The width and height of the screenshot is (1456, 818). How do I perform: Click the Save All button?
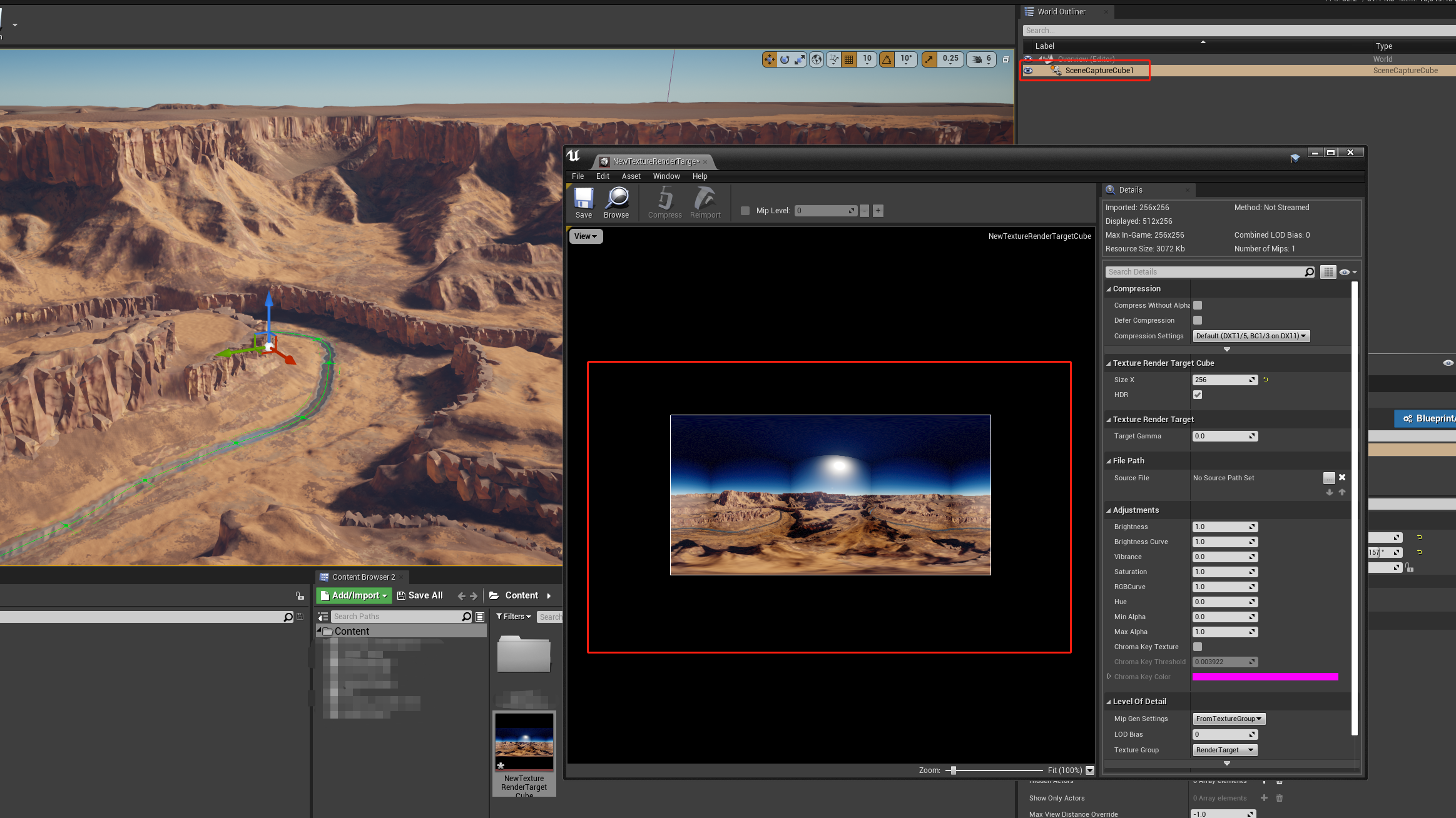[x=420, y=595]
